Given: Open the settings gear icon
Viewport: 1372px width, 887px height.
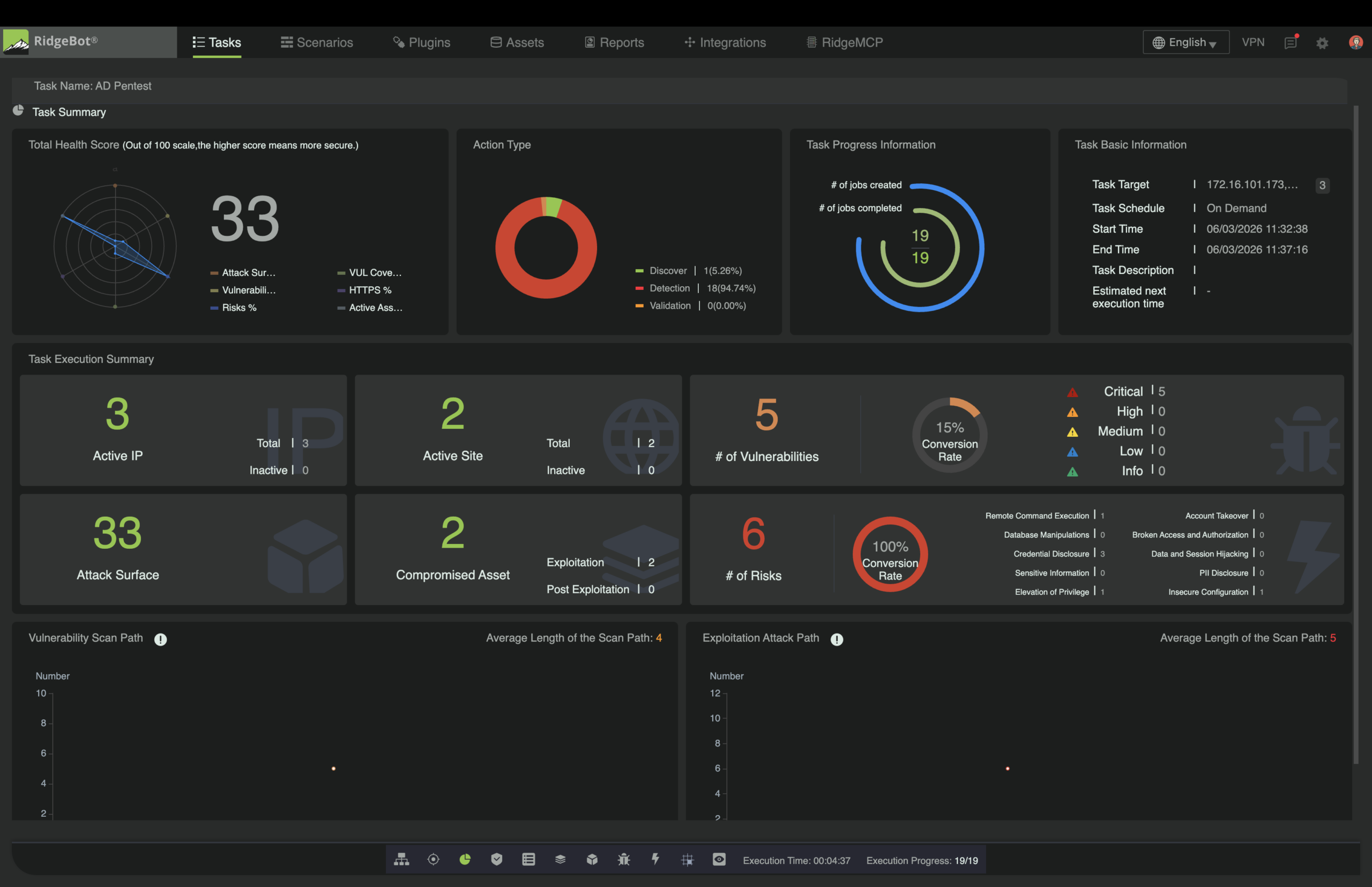Looking at the screenshot, I should tap(1322, 43).
